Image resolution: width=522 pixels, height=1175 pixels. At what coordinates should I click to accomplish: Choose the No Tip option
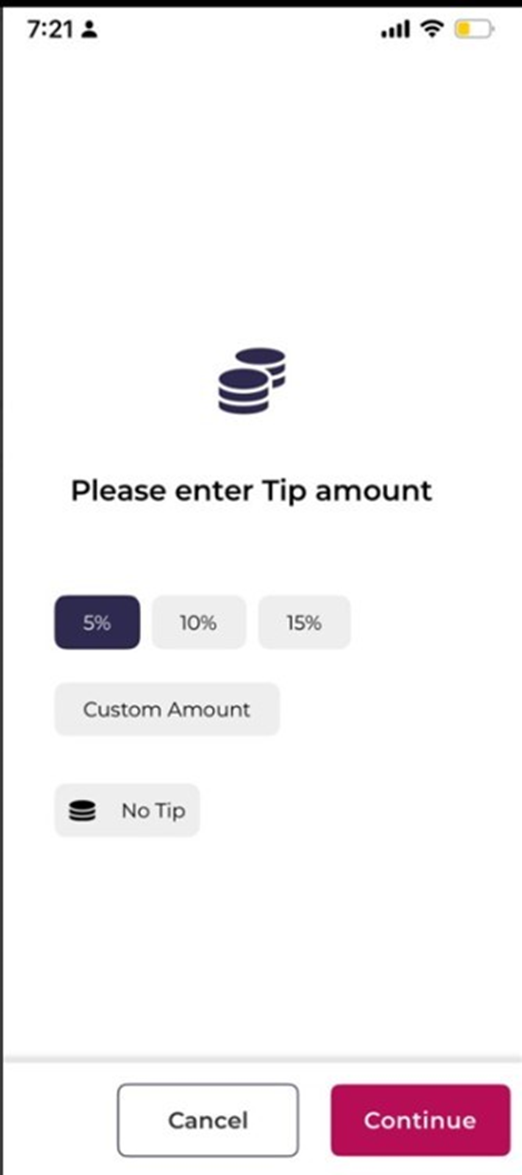click(x=127, y=810)
